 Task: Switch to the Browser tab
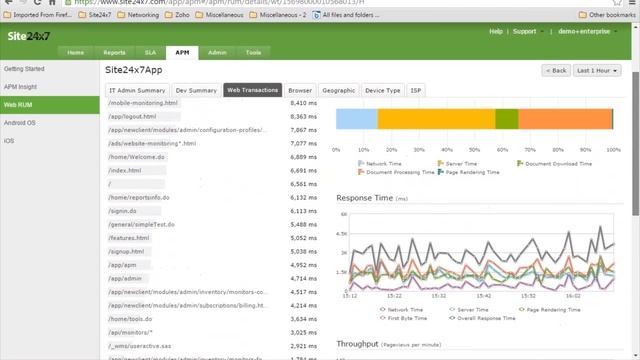click(300, 90)
